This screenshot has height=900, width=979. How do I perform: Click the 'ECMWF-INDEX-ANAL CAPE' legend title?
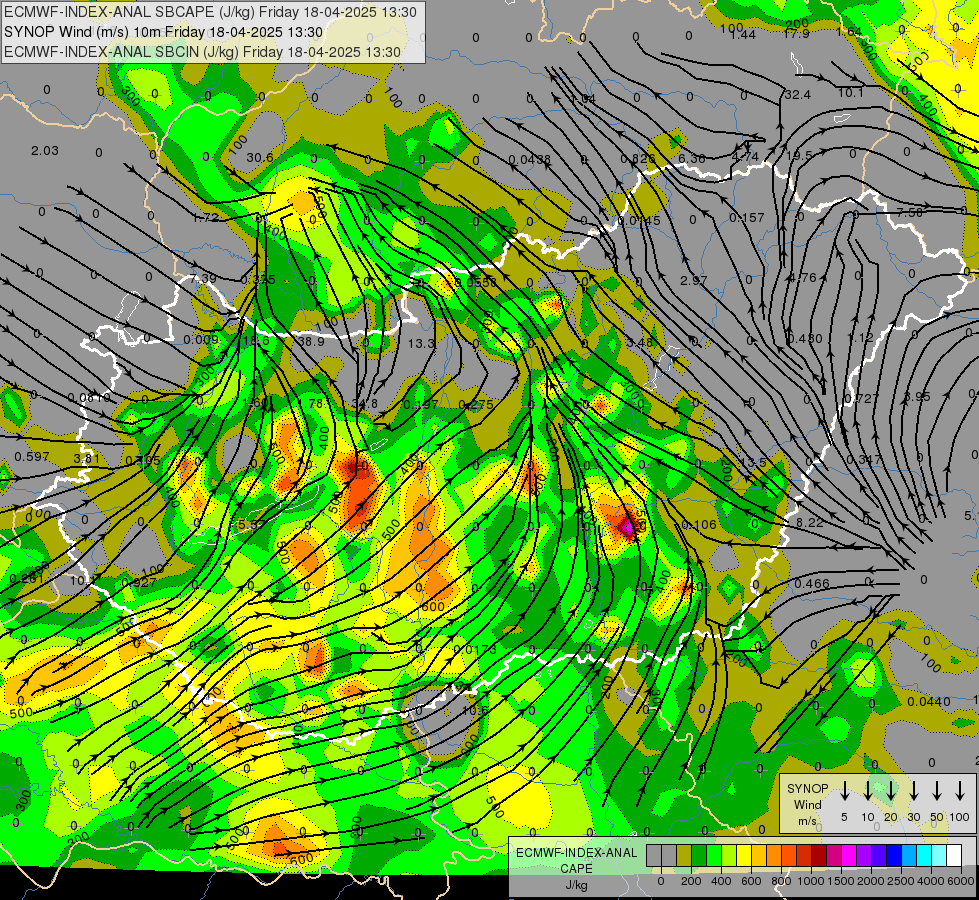pos(576,860)
